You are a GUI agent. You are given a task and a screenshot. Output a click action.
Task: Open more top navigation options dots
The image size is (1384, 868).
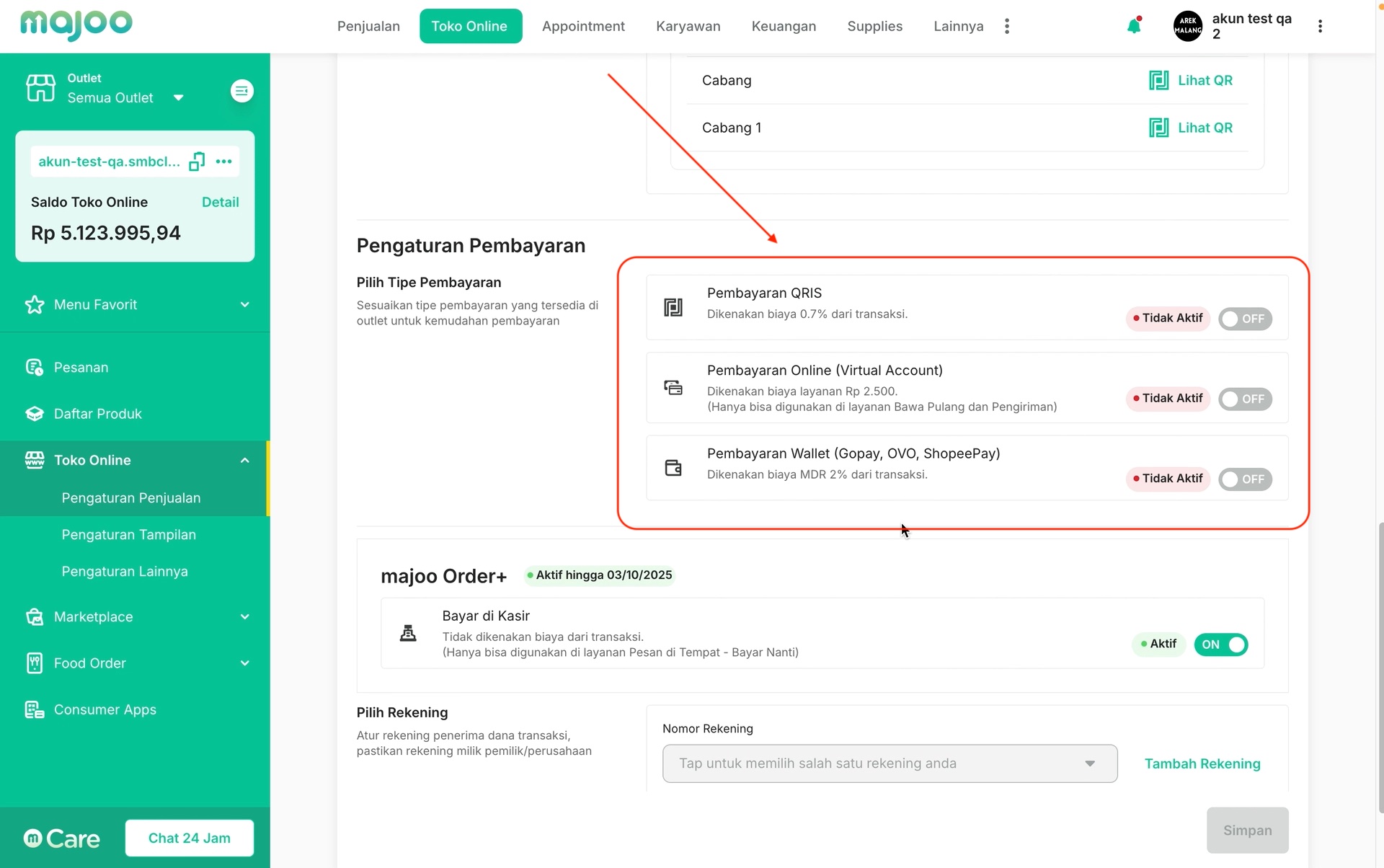1007,26
